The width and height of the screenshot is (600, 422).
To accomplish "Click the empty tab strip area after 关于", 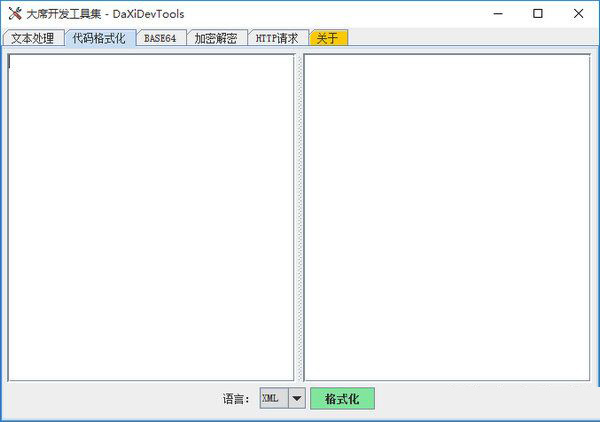I will click(x=473, y=37).
